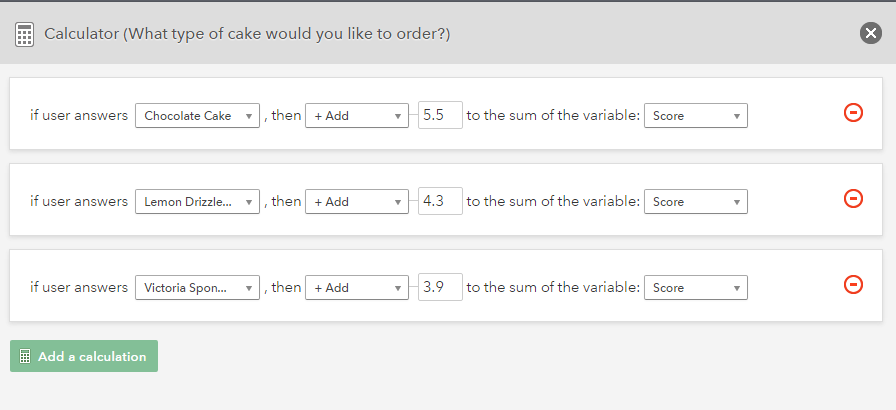Open the Score variable dropdown in first row

tap(695, 116)
